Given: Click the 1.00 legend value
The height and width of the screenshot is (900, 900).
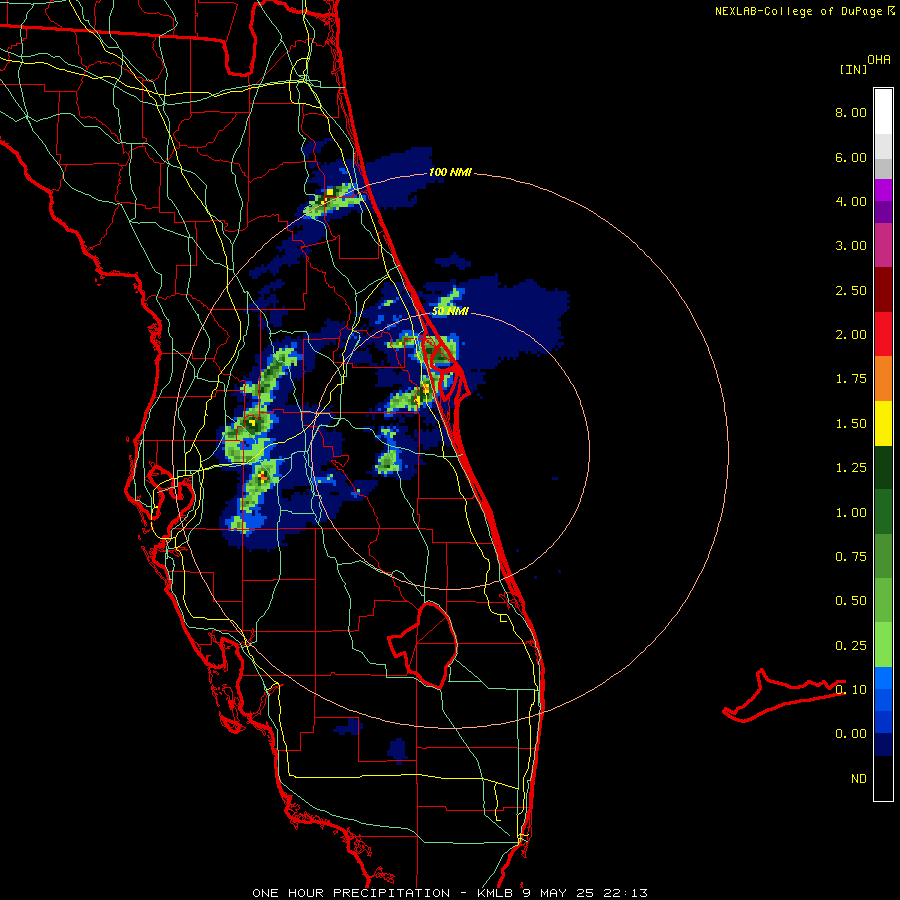Looking at the screenshot, I should (x=851, y=513).
